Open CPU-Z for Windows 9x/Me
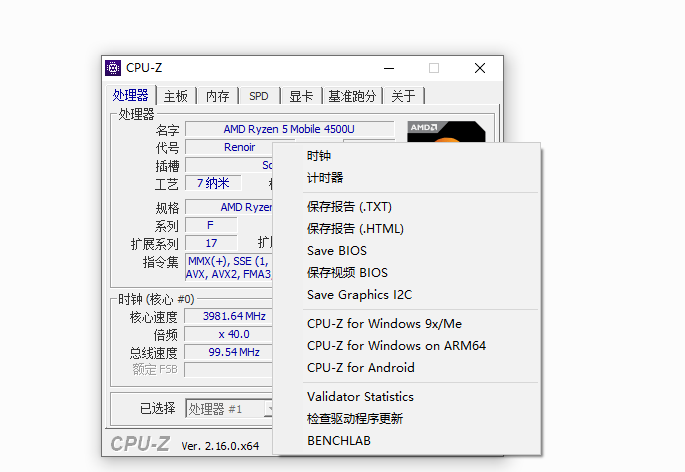 coord(407,323)
